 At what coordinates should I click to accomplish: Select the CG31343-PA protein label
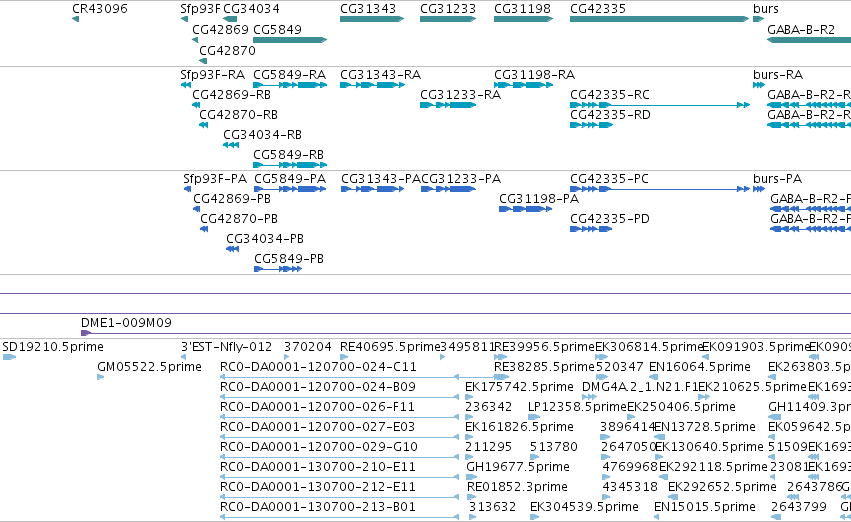pyautogui.click(x=381, y=179)
